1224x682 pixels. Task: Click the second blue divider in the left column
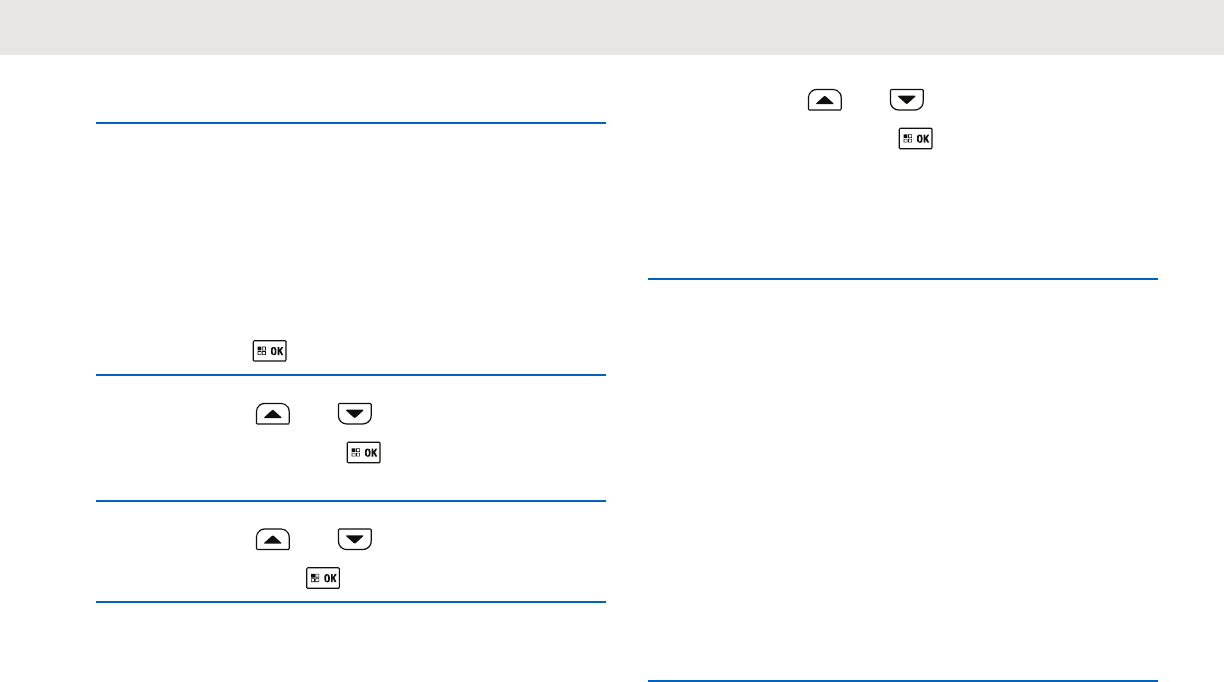[x=351, y=375]
